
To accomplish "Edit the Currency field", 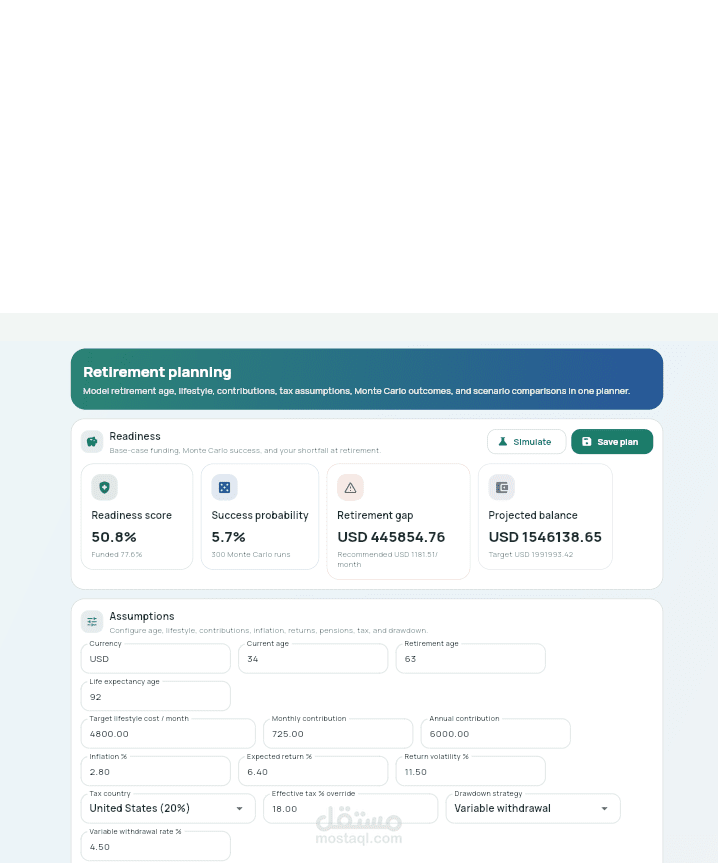I will [156, 659].
